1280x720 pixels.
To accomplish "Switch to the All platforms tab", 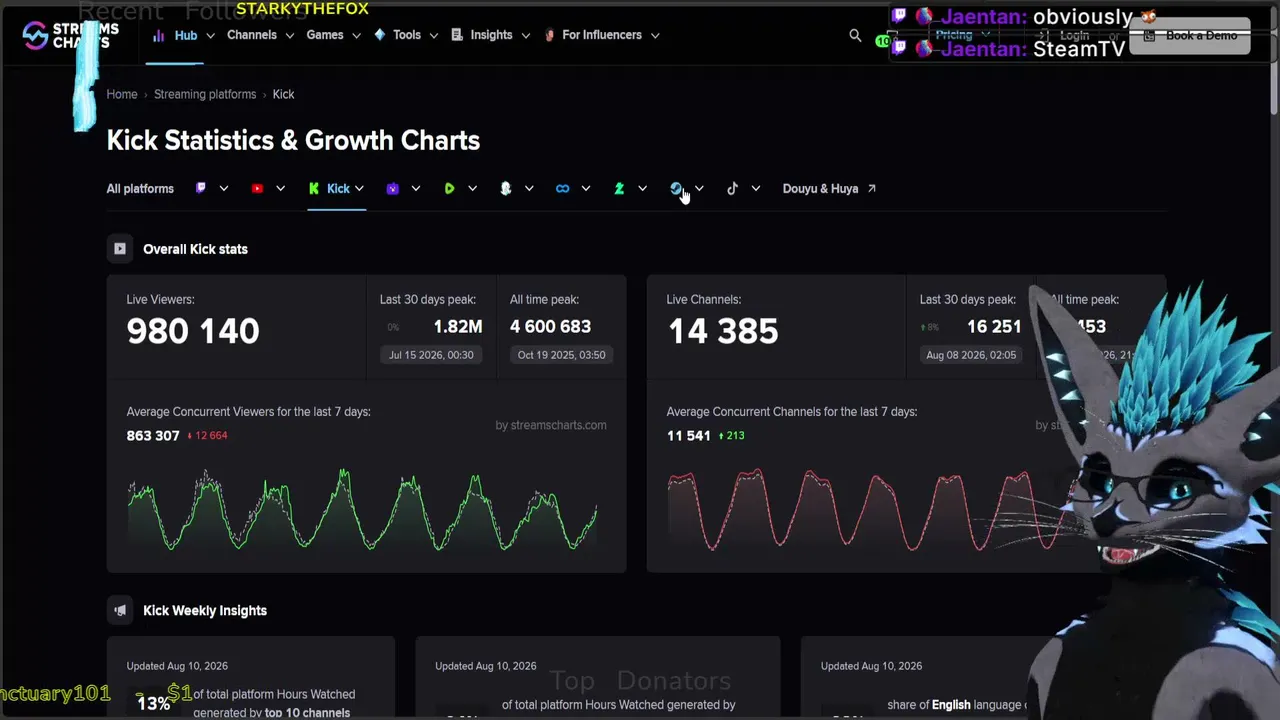I will pos(140,188).
